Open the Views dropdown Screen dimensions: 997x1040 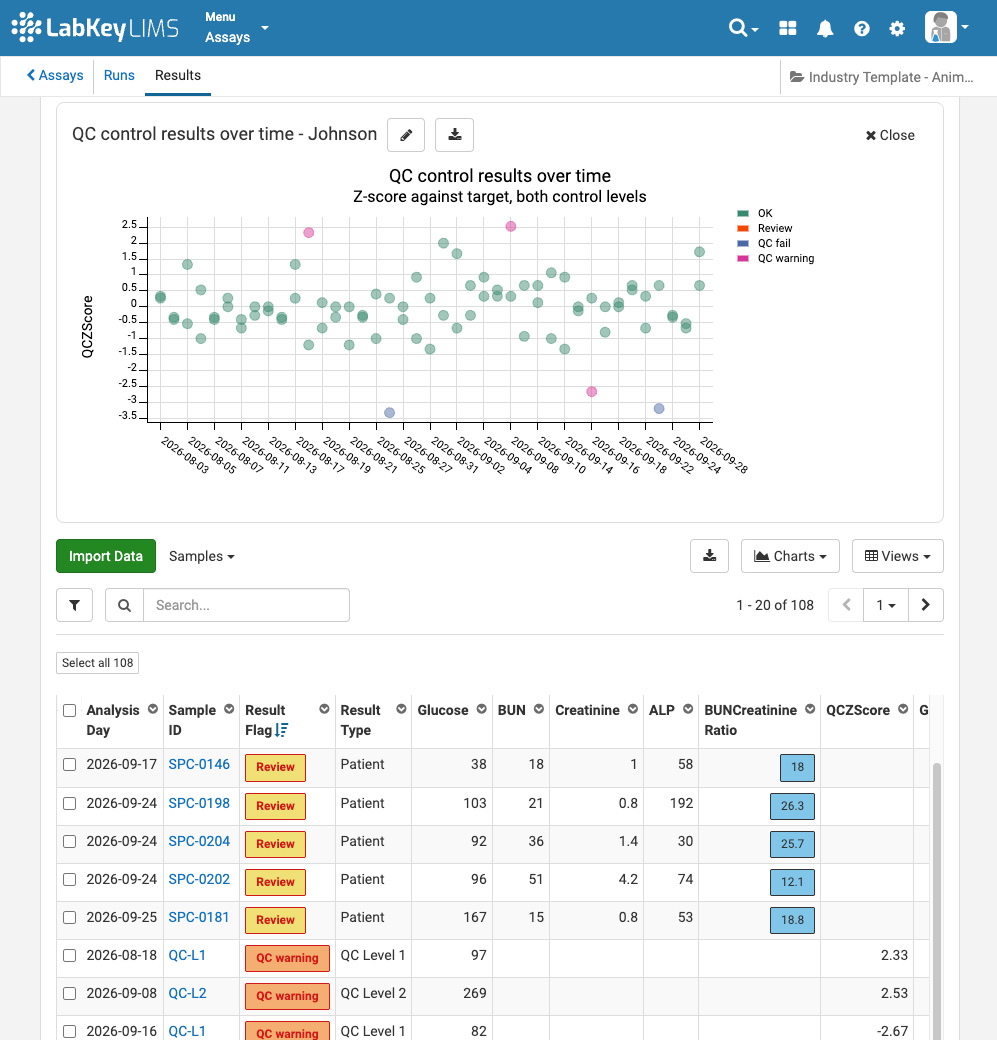pyautogui.click(x=897, y=556)
